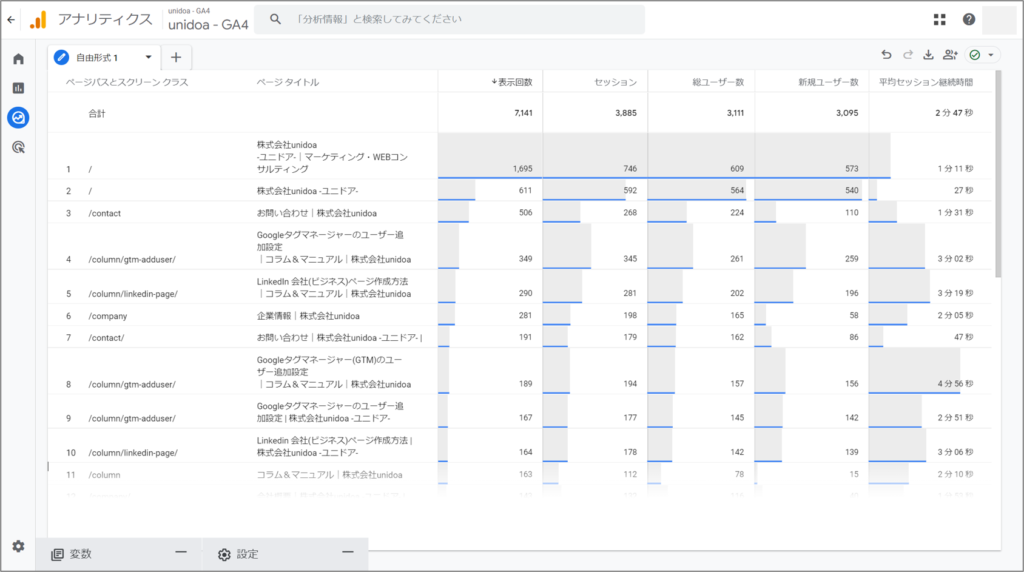The image size is (1024, 572).
Task: Add a new tab with plus button
Action: (176, 57)
